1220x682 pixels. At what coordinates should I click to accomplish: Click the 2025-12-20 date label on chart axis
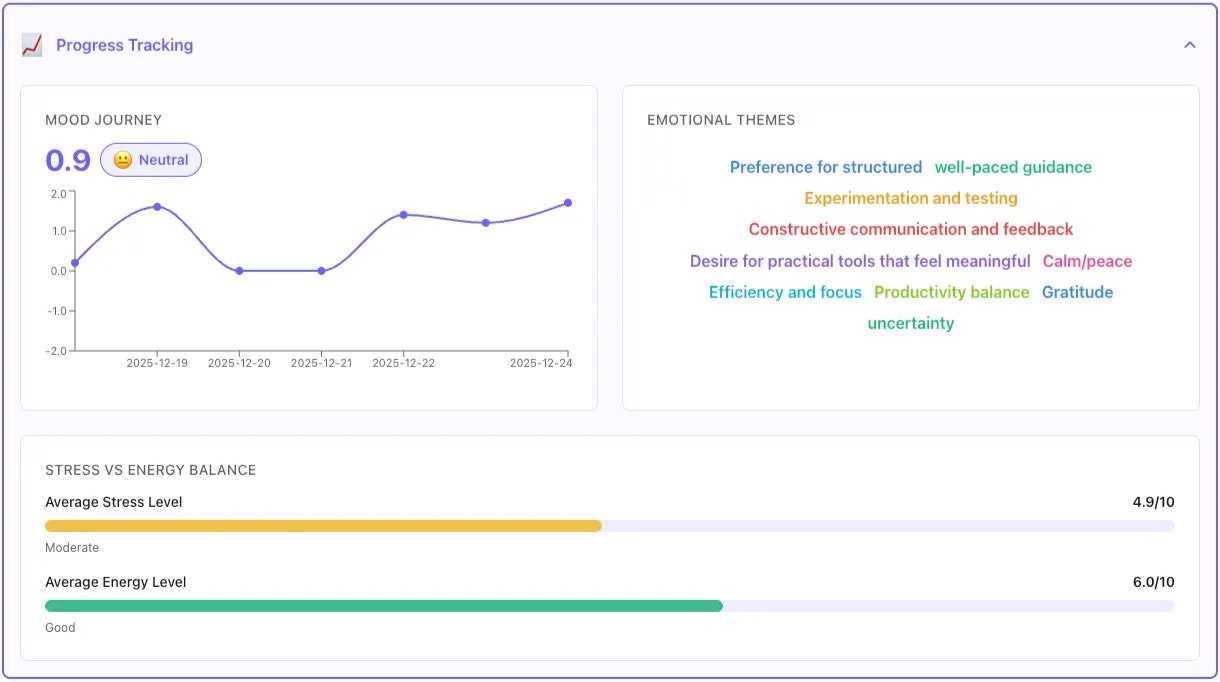tap(239, 364)
